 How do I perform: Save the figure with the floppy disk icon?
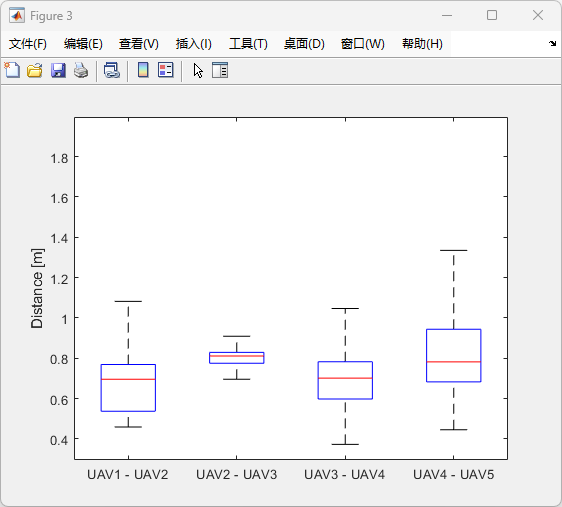(58, 70)
